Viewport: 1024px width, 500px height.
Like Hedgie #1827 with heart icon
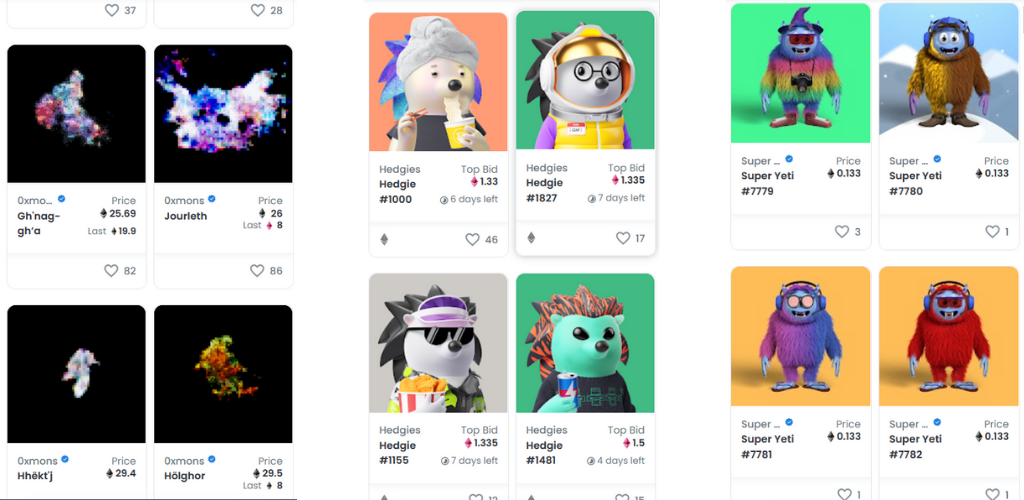pyautogui.click(x=623, y=238)
